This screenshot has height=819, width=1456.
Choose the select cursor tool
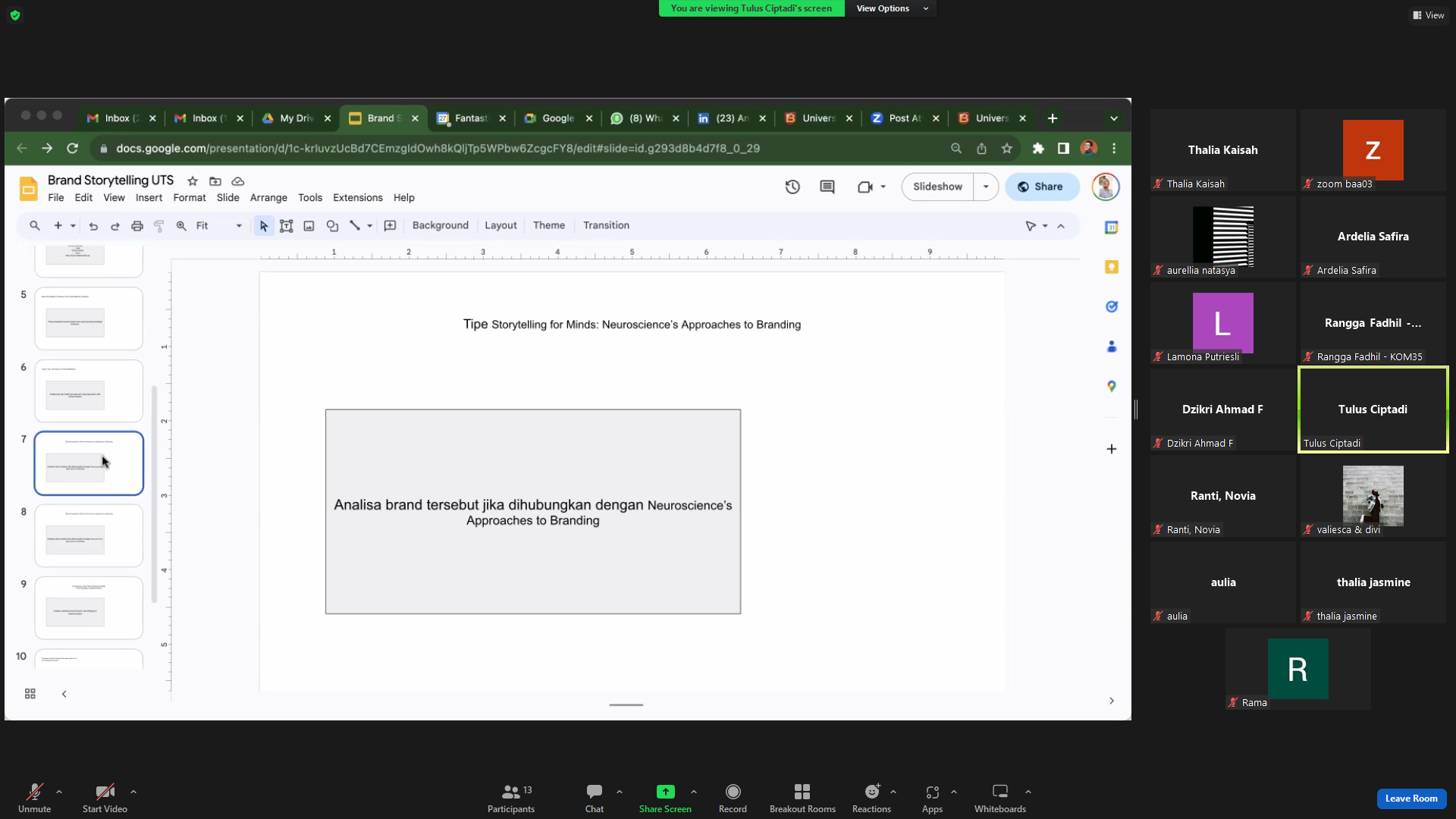coord(264,226)
